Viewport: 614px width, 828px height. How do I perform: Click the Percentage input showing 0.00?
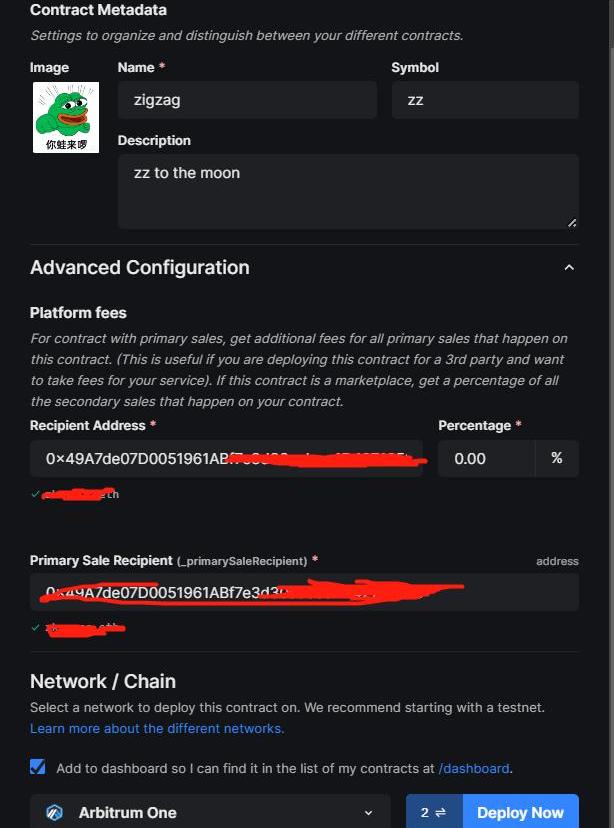[x=486, y=458]
